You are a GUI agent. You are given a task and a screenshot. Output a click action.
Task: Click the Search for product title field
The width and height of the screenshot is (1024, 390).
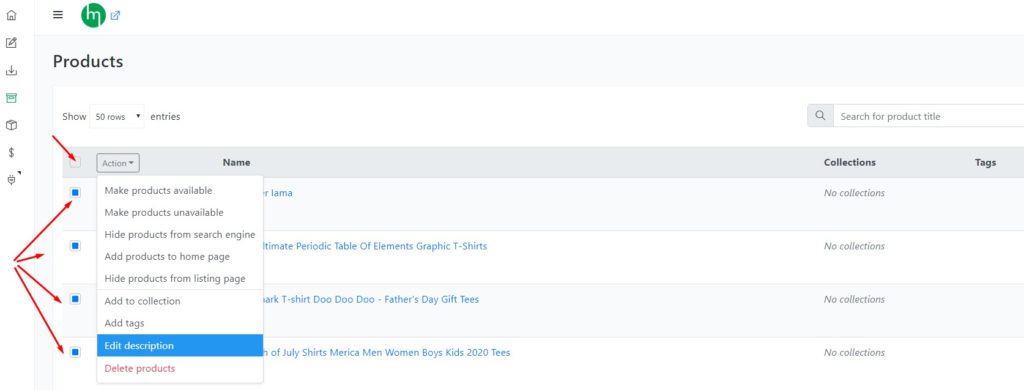coord(929,116)
